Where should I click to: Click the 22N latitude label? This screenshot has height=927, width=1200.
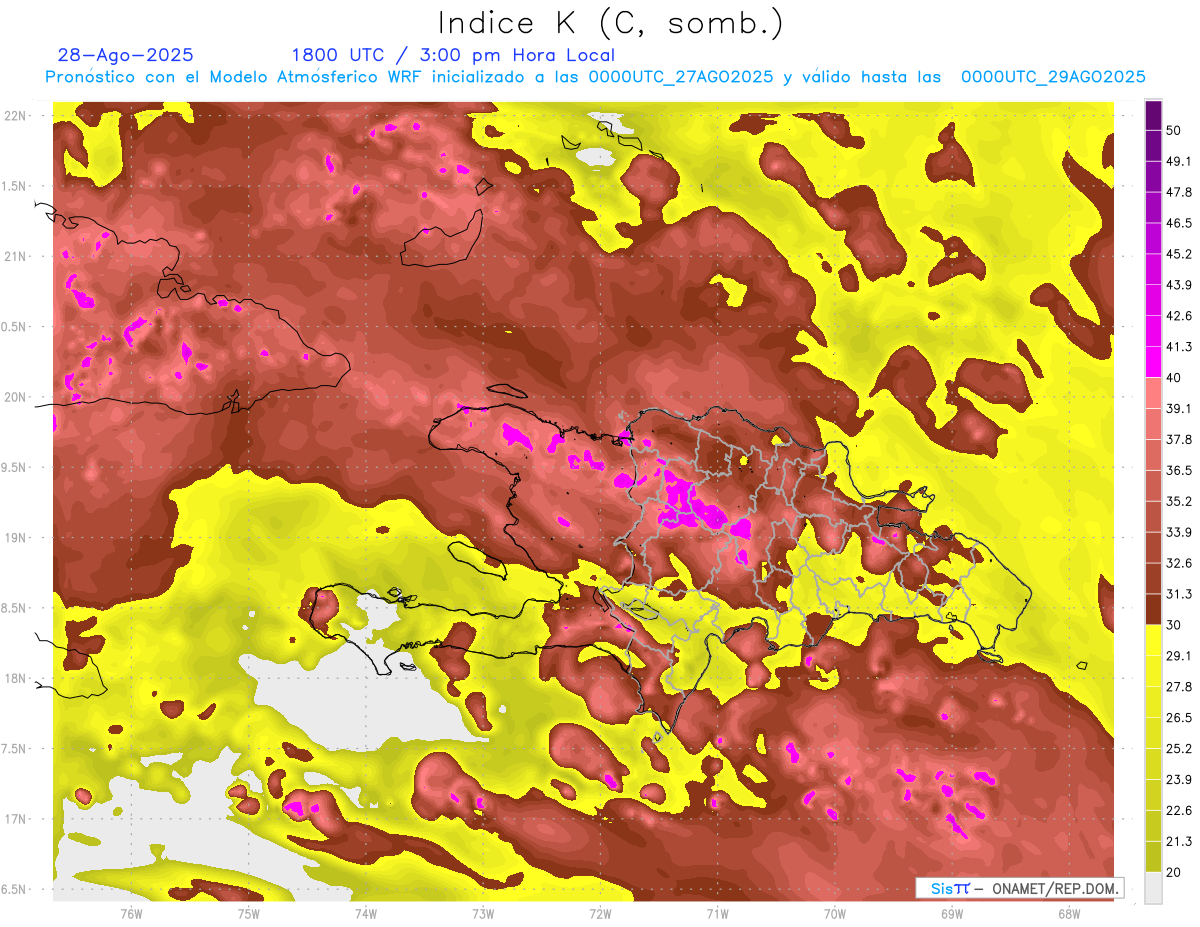pyautogui.click(x=15, y=116)
